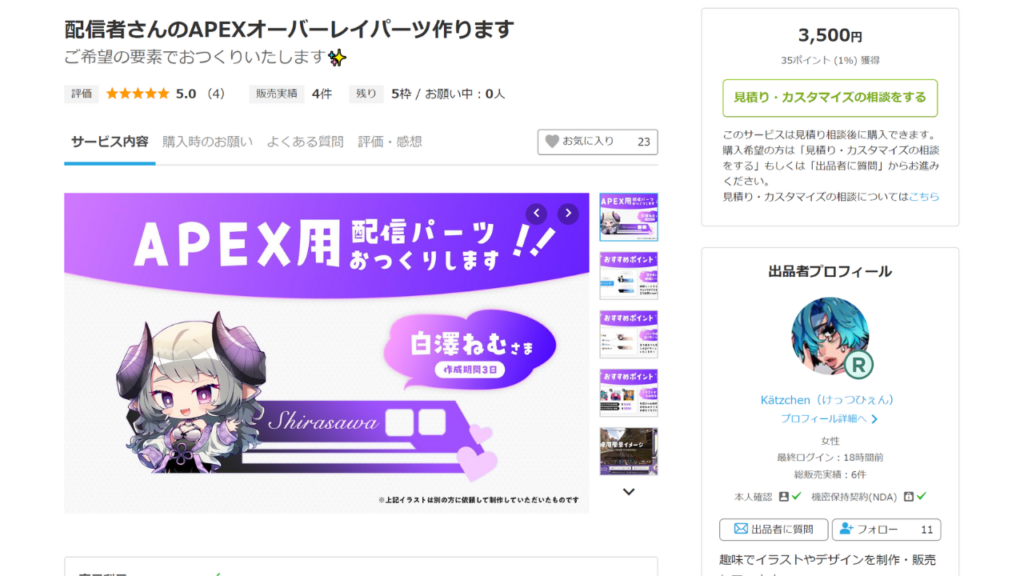The width and height of the screenshot is (1024, 576).
Task: Select third おすすめポイント thumbnail
Action: point(628,334)
